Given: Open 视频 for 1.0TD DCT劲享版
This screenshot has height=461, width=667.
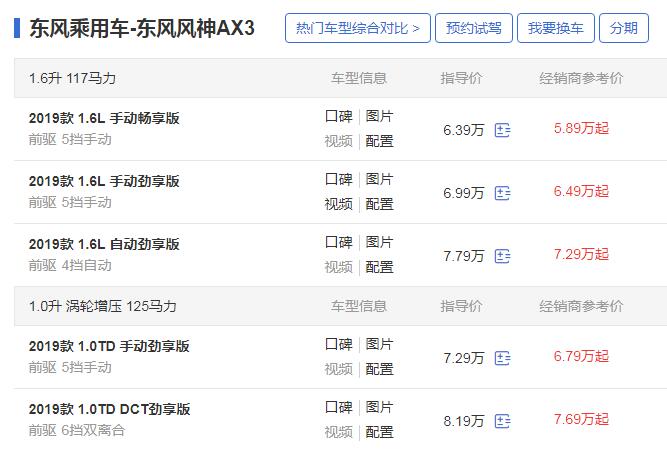Looking at the screenshot, I should pyautogui.click(x=339, y=432).
